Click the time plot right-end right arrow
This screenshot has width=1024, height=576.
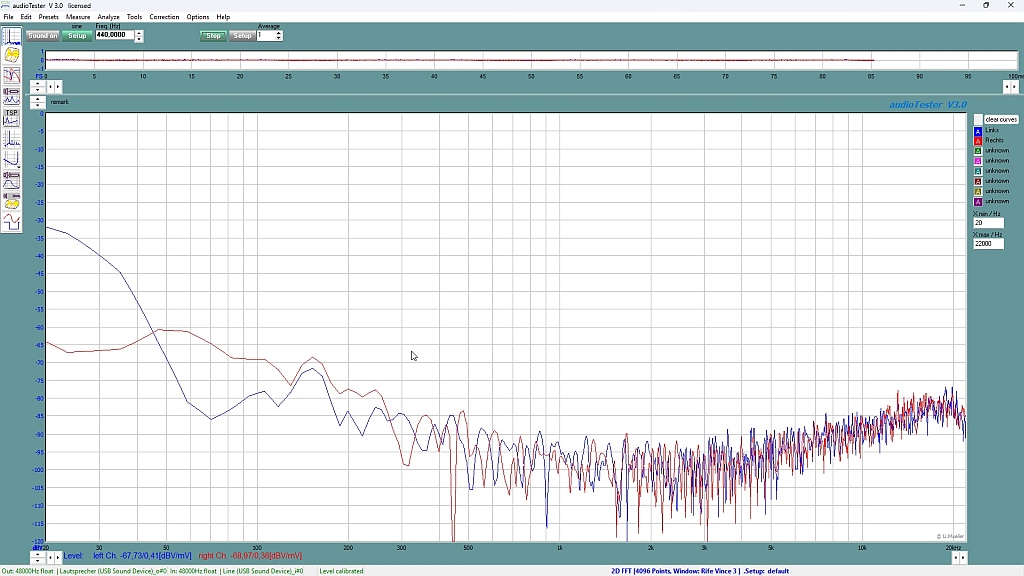(x=1014, y=86)
